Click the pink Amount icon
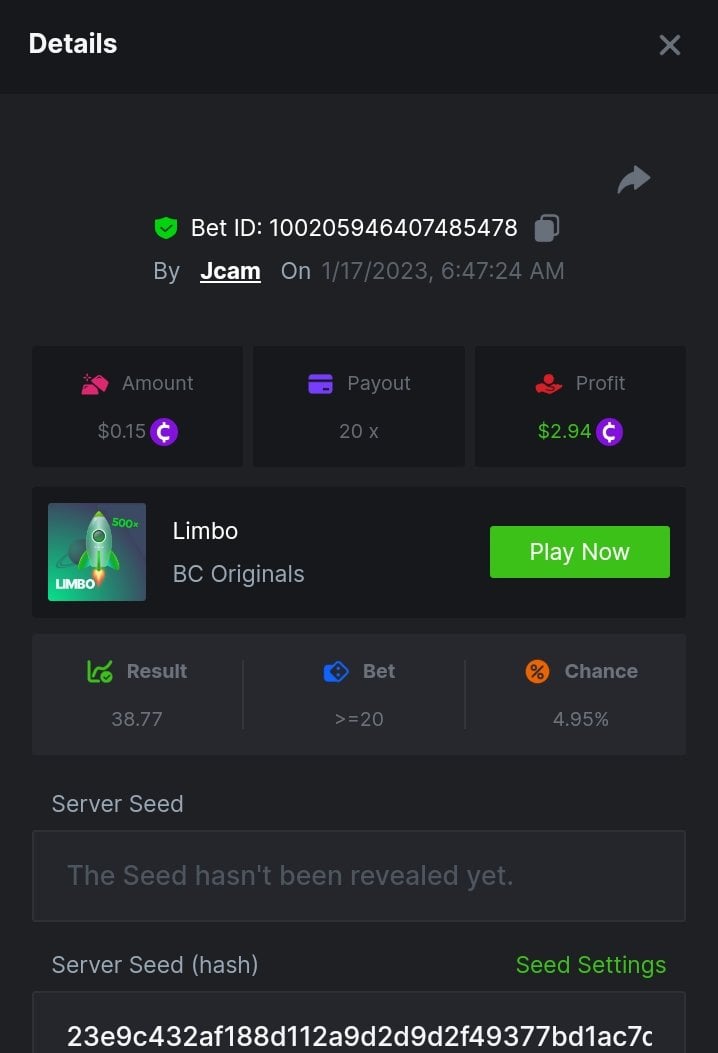This screenshot has height=1053, width=718. (x=95, y=384)
